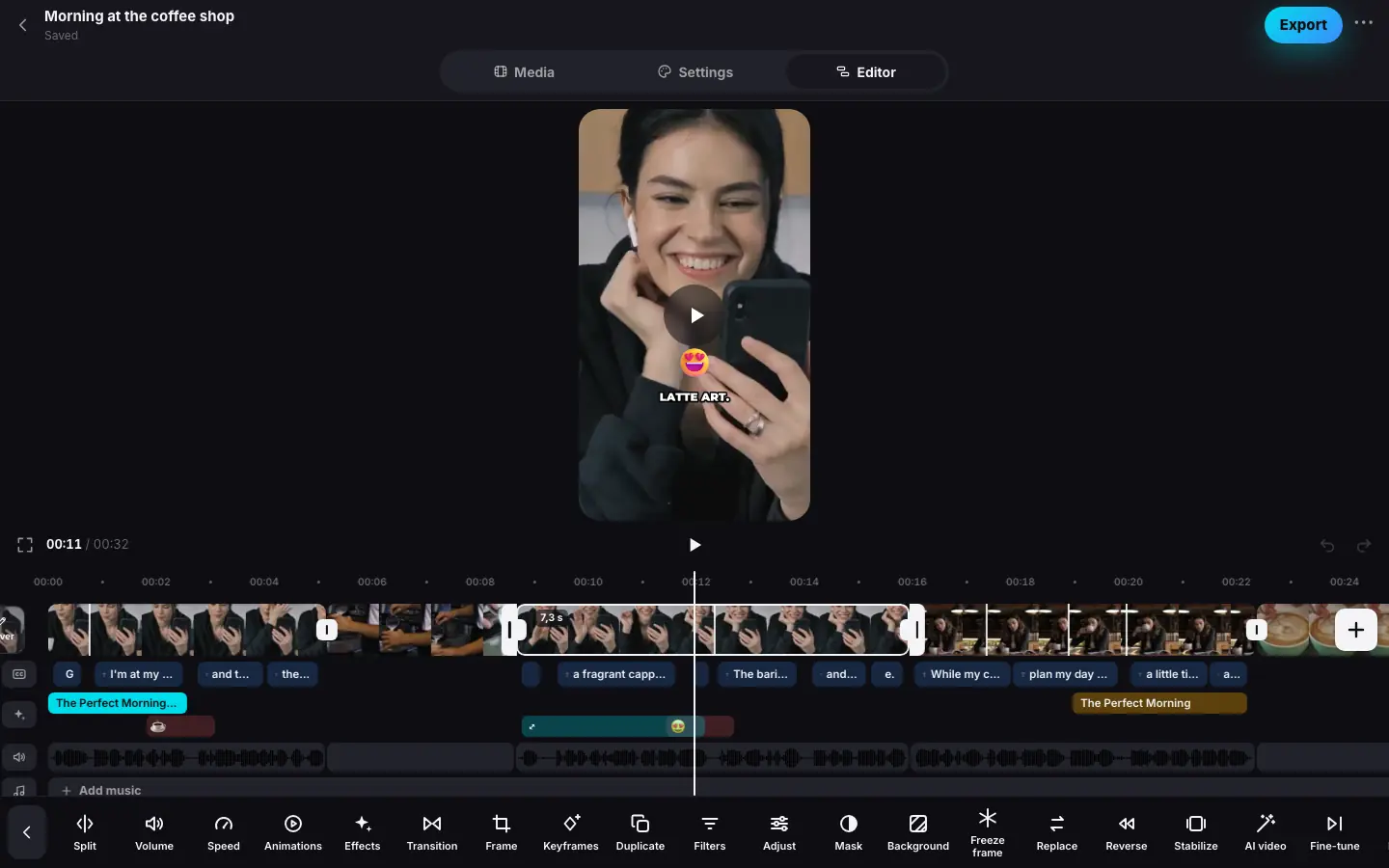Click Add music on the music track

point(101,790)
